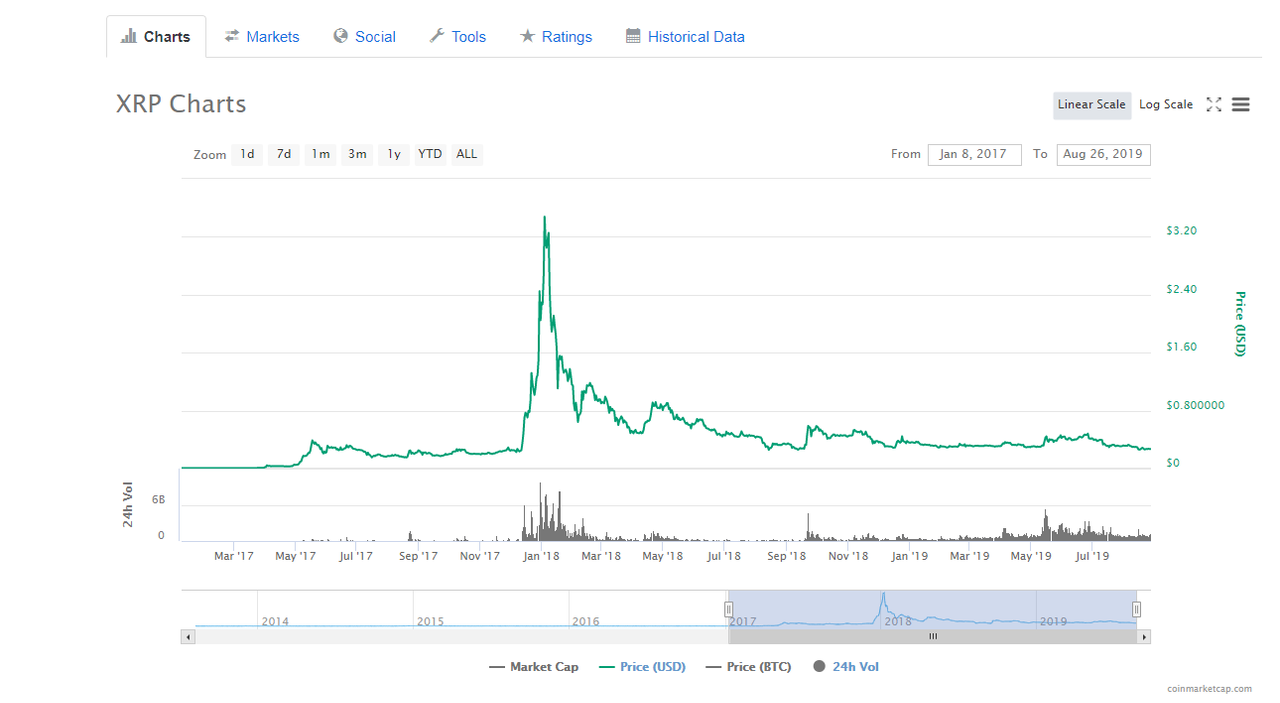Set zoom to YTD

click(x=430, y=154)
